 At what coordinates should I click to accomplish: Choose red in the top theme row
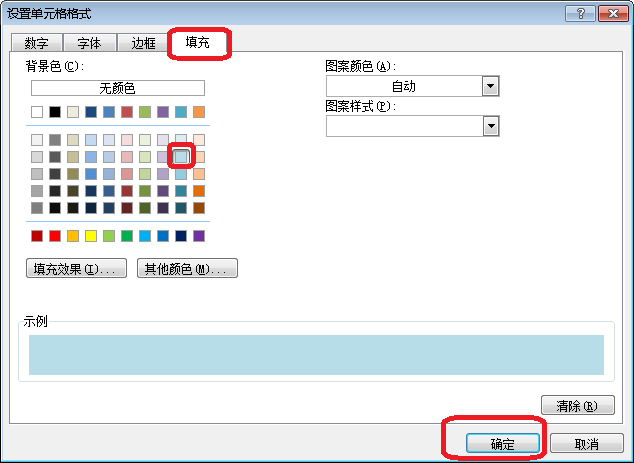tap(127, 112)
